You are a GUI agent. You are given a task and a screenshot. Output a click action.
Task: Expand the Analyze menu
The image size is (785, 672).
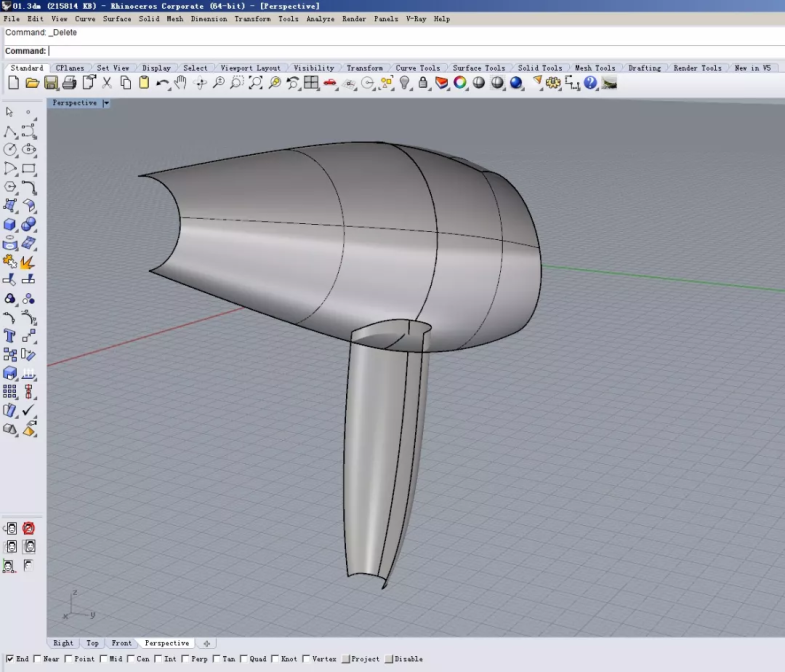coord(320,19)
